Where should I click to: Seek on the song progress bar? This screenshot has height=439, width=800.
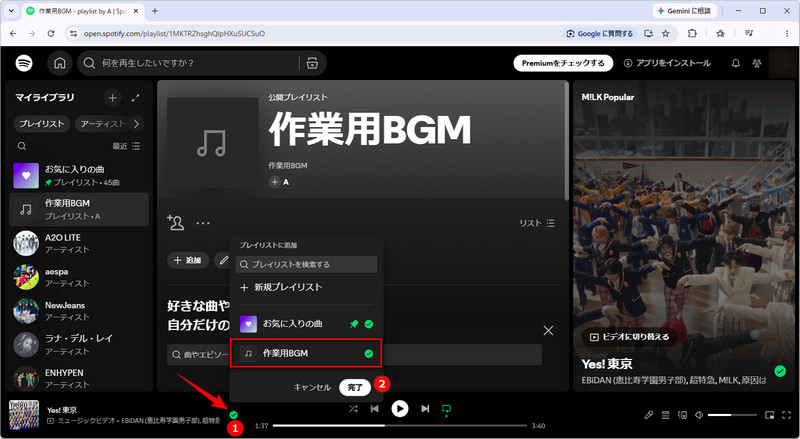click(399, 425)
